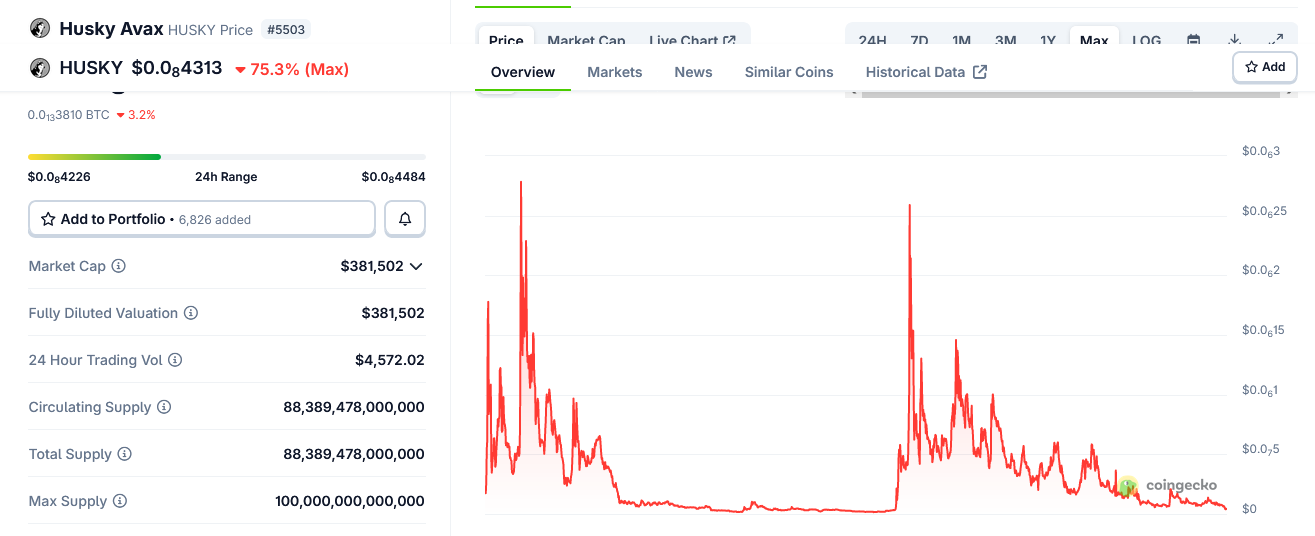Image resolution: width=1315 pixels, height=536 pixels.
Task: Click the external link icon beside Historical Data
Action: pyautogui.click(x=980, y=72)
